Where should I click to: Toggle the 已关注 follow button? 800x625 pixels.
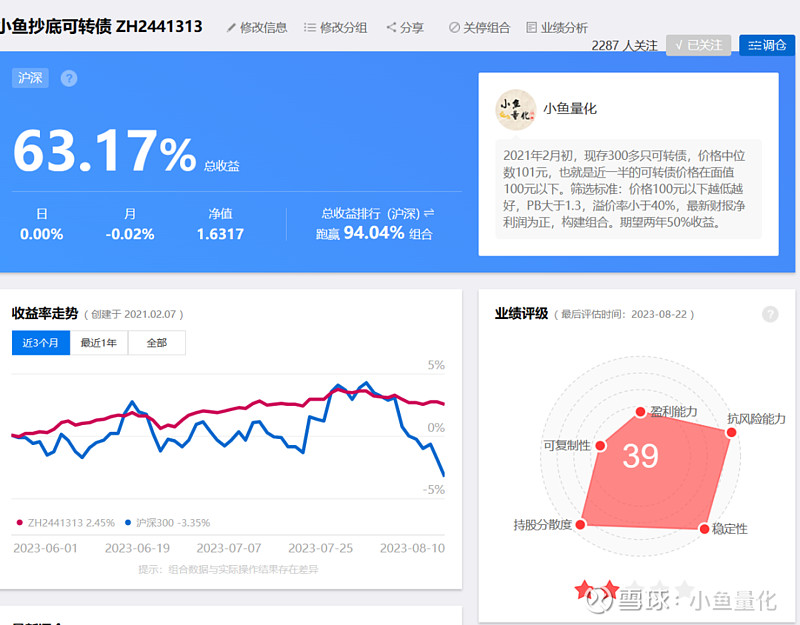coord(698,45)
